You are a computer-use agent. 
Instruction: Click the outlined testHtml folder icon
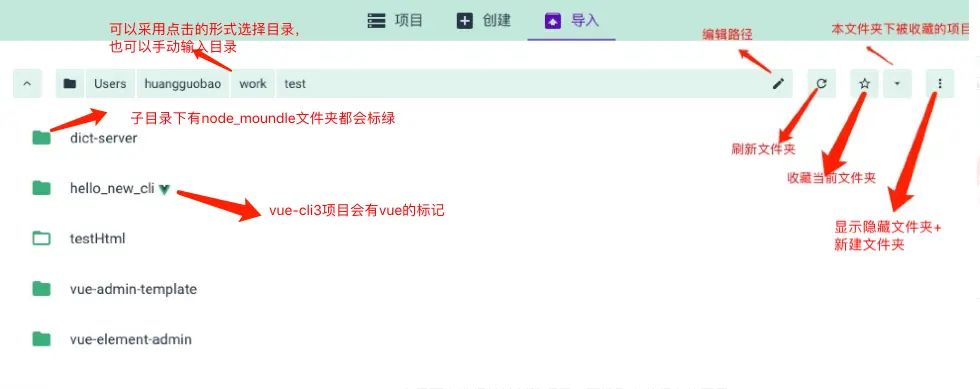41,238
